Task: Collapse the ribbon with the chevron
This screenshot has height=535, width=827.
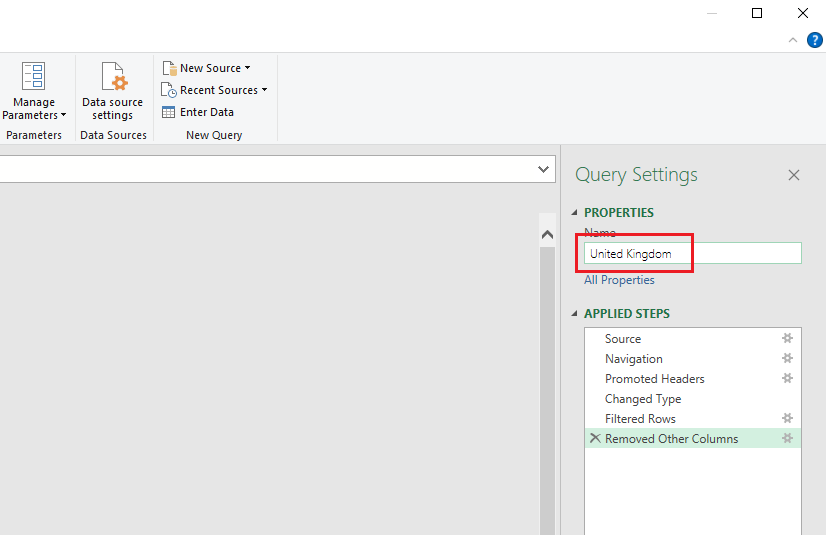Action: pyautogui.click(x=793, y=41)
